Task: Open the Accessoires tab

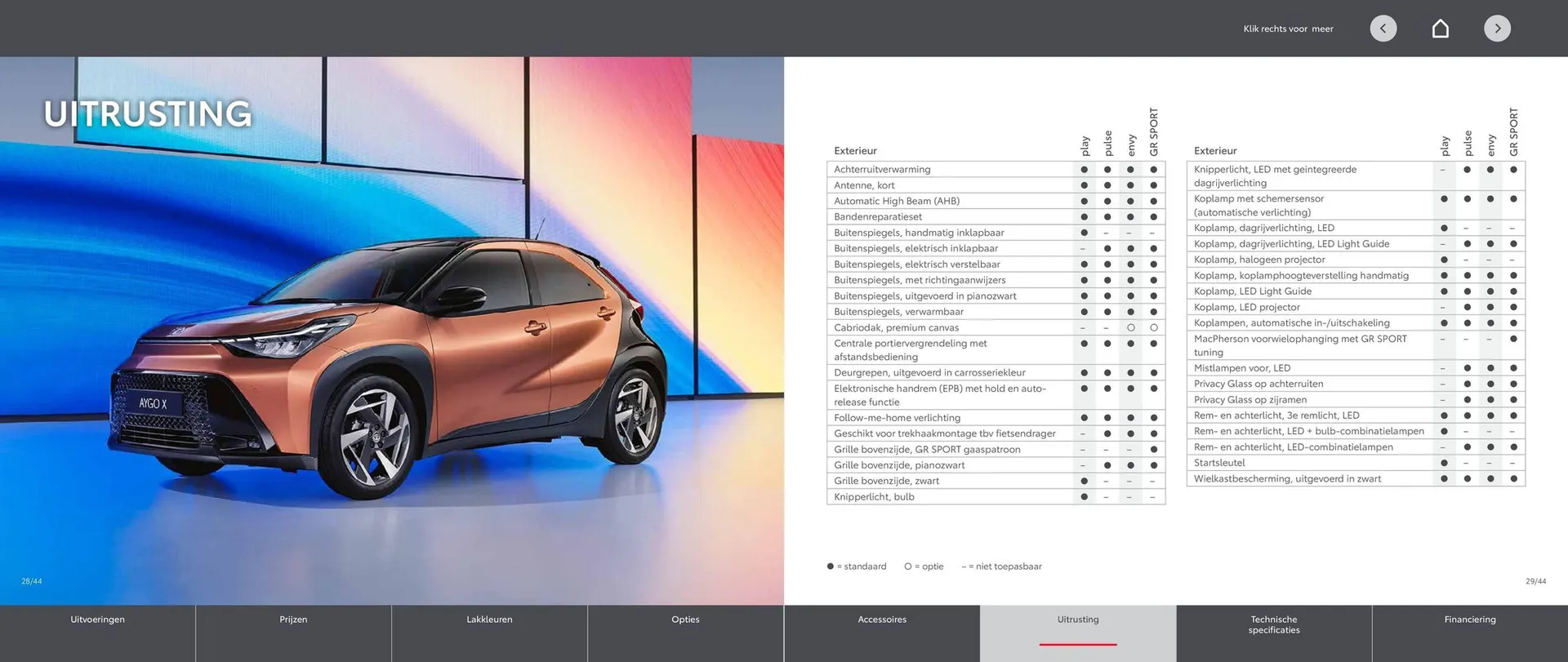Action: [882, 633]
